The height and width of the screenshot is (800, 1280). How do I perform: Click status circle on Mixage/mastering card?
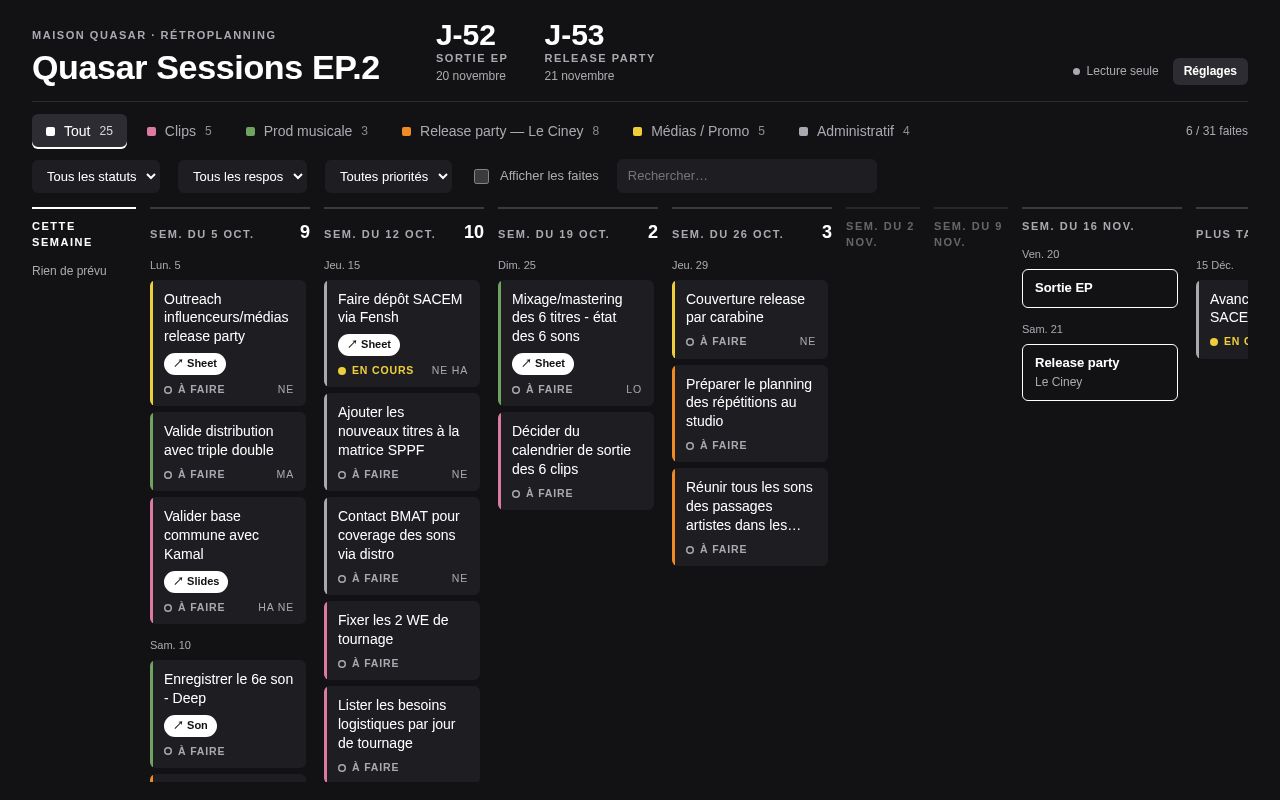(x=516, y=390)
